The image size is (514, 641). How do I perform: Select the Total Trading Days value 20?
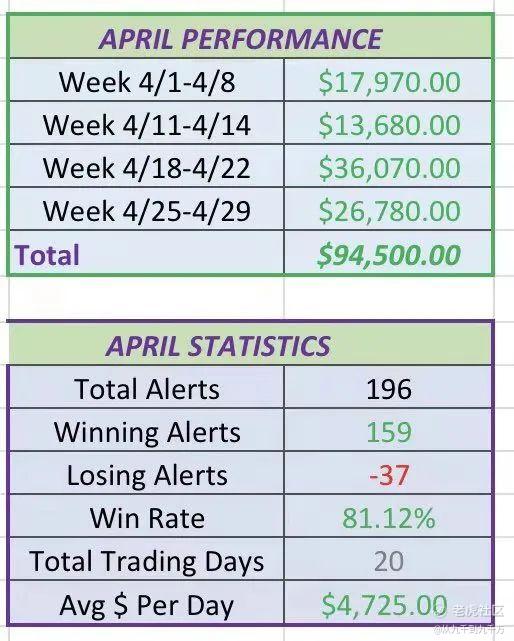coord(388,559)
